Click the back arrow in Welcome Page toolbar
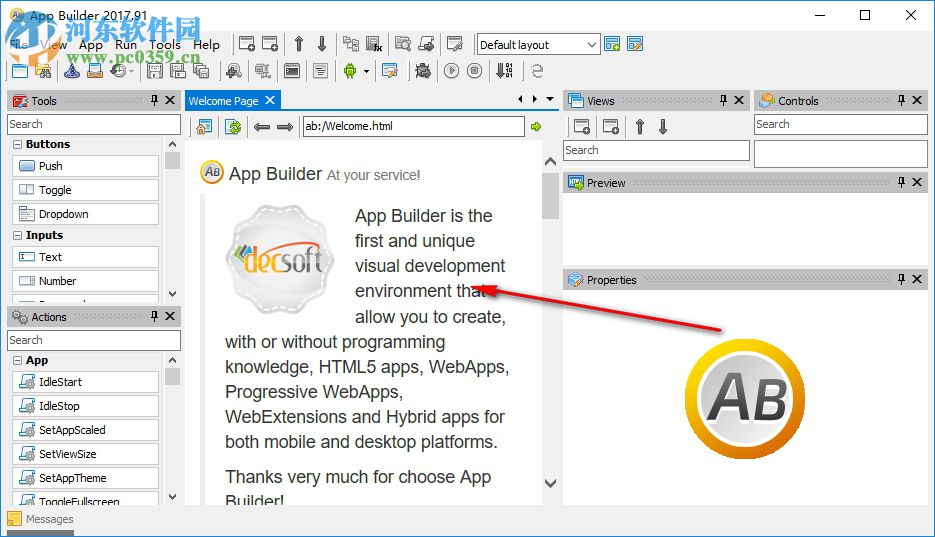935x537 pixels. [x=262, y=126]
